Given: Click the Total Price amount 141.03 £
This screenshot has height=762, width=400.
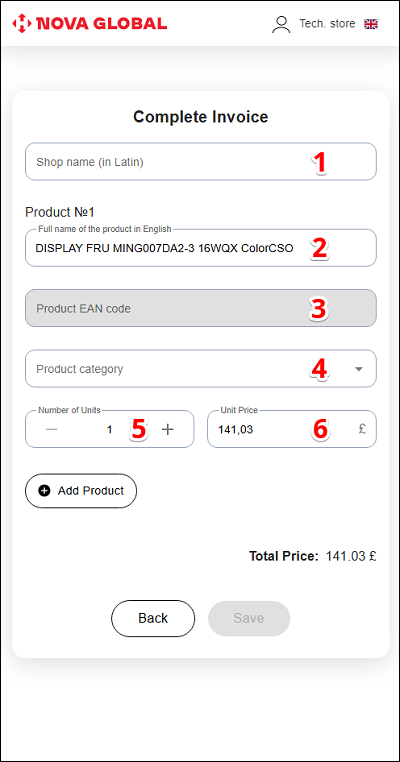Looking at the screenshot, I should (351, 556).
